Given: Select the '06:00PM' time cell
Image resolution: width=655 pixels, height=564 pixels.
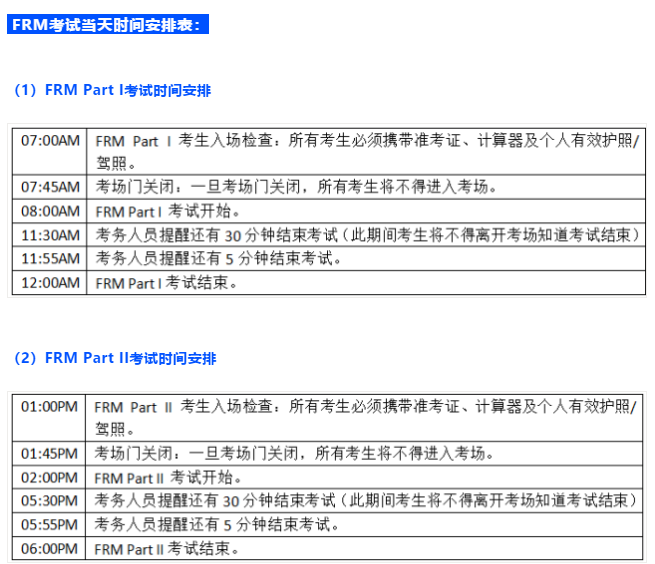Looking at the screenshot, I should point(49,549).
